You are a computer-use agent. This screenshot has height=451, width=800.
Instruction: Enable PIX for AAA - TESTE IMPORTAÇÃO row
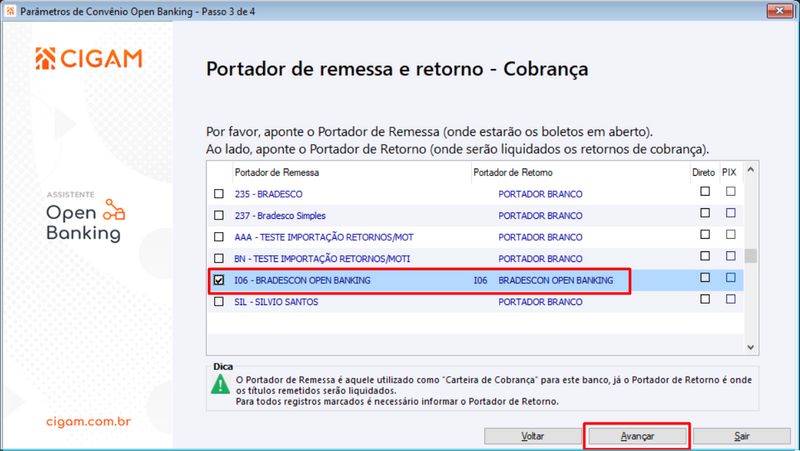click(x=731, y=234)
